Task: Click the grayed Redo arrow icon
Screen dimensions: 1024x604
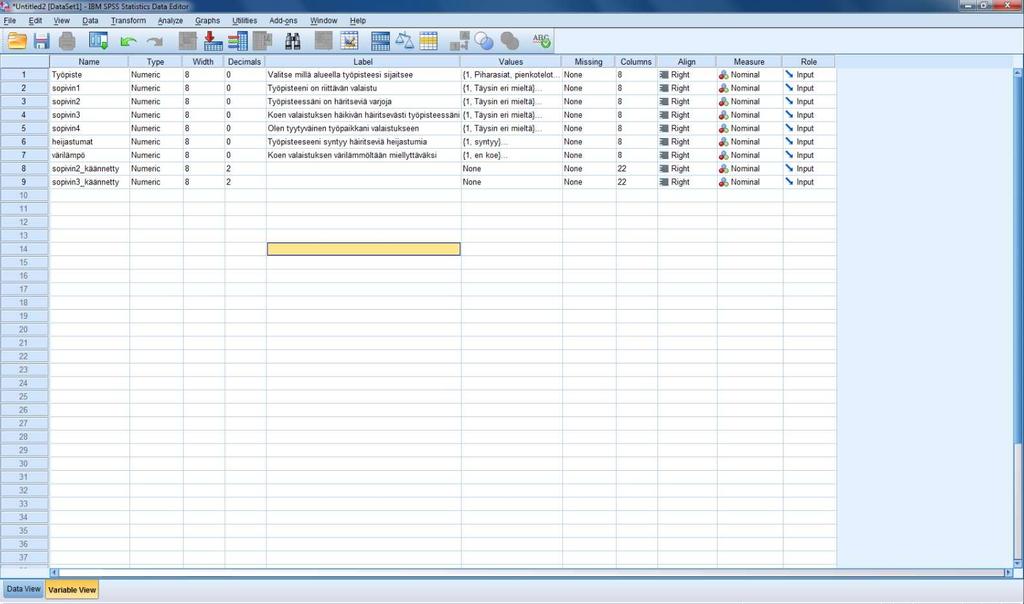Action: pos(154,42)
